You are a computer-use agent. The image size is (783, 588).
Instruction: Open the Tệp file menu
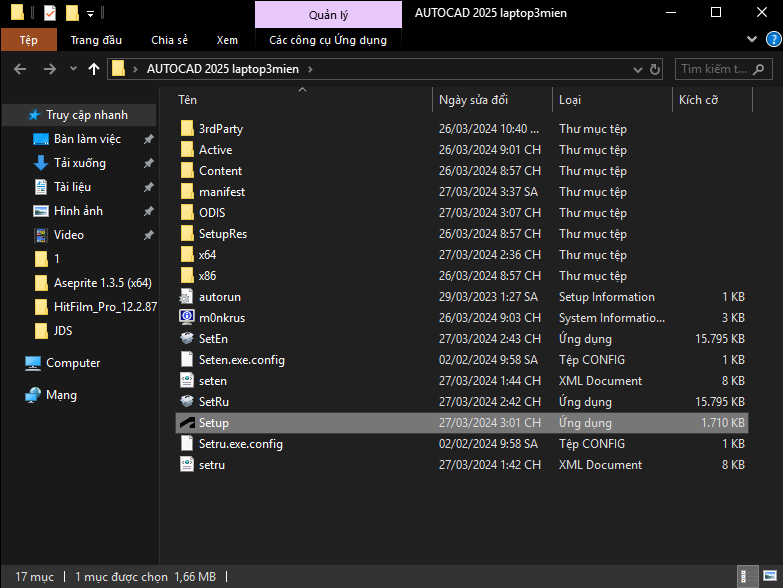[x=29, y=40]
